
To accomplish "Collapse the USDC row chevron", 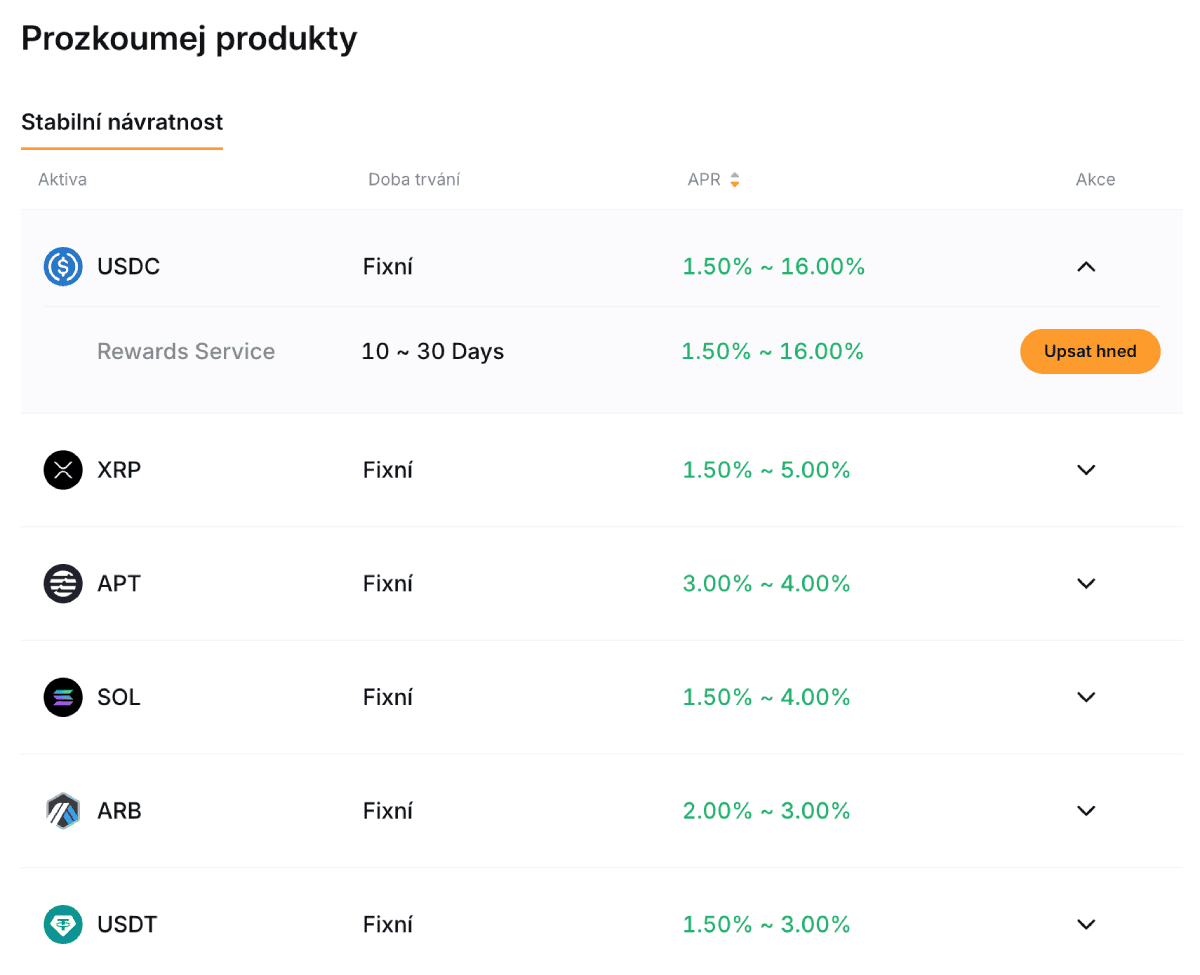I will pyautogui.click(x=1086, y=267).
